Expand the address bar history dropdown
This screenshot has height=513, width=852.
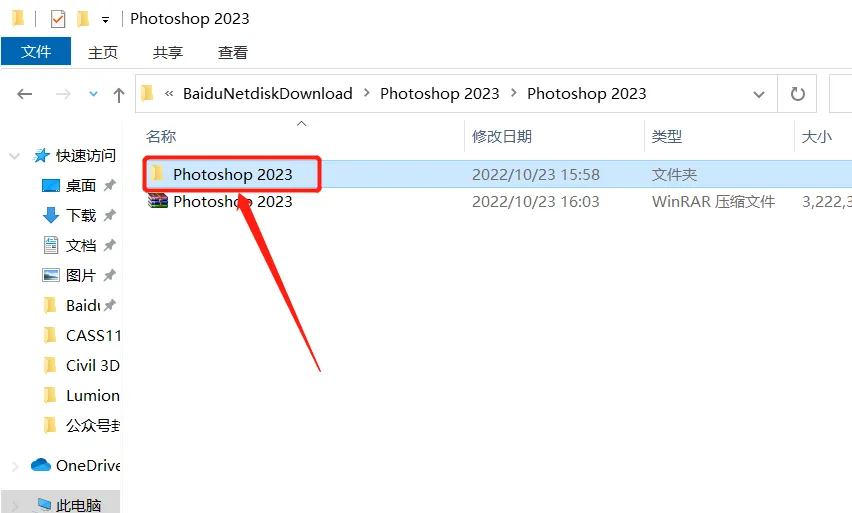click(x=759, y=94)
